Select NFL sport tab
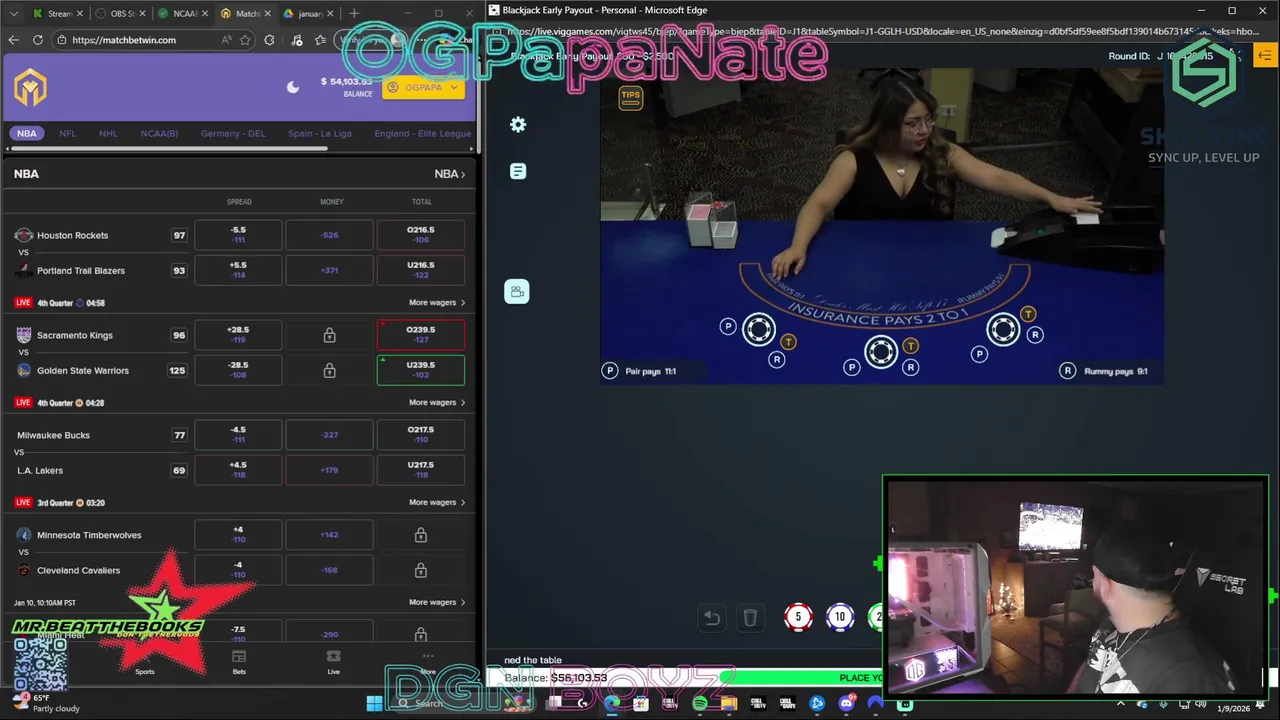Screen dimensions: 1280x720 click(67, 133)
